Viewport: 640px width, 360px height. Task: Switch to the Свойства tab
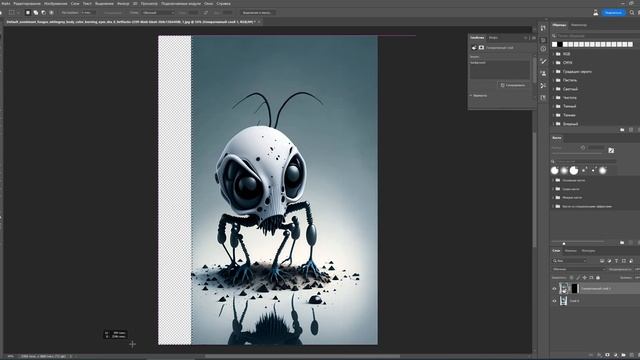pyautogui.click(x=477, y=38)
